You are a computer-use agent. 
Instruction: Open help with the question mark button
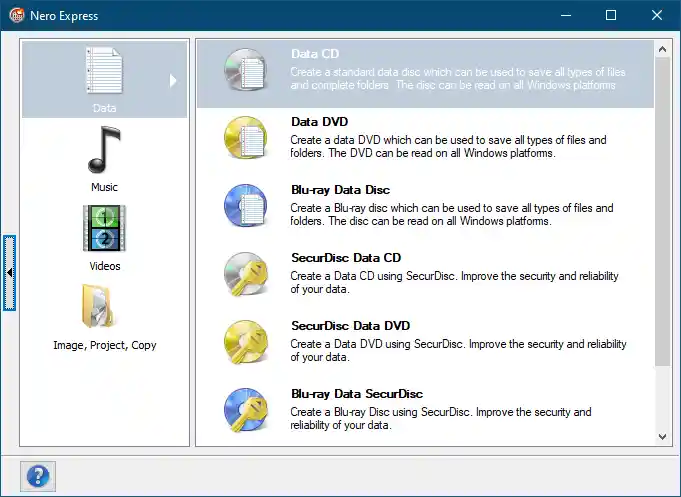[x=39, y=476]
